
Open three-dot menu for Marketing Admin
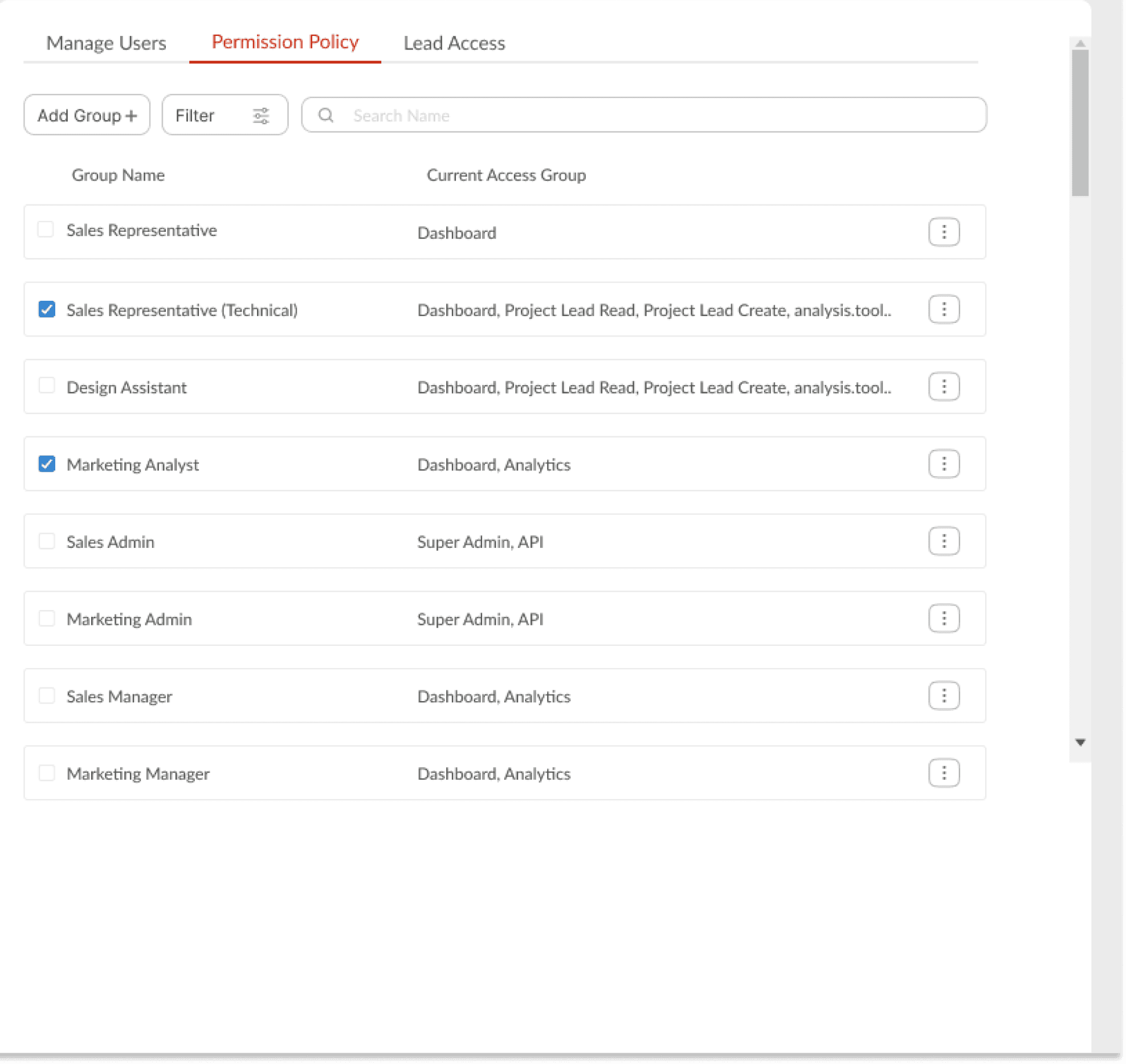944,619
